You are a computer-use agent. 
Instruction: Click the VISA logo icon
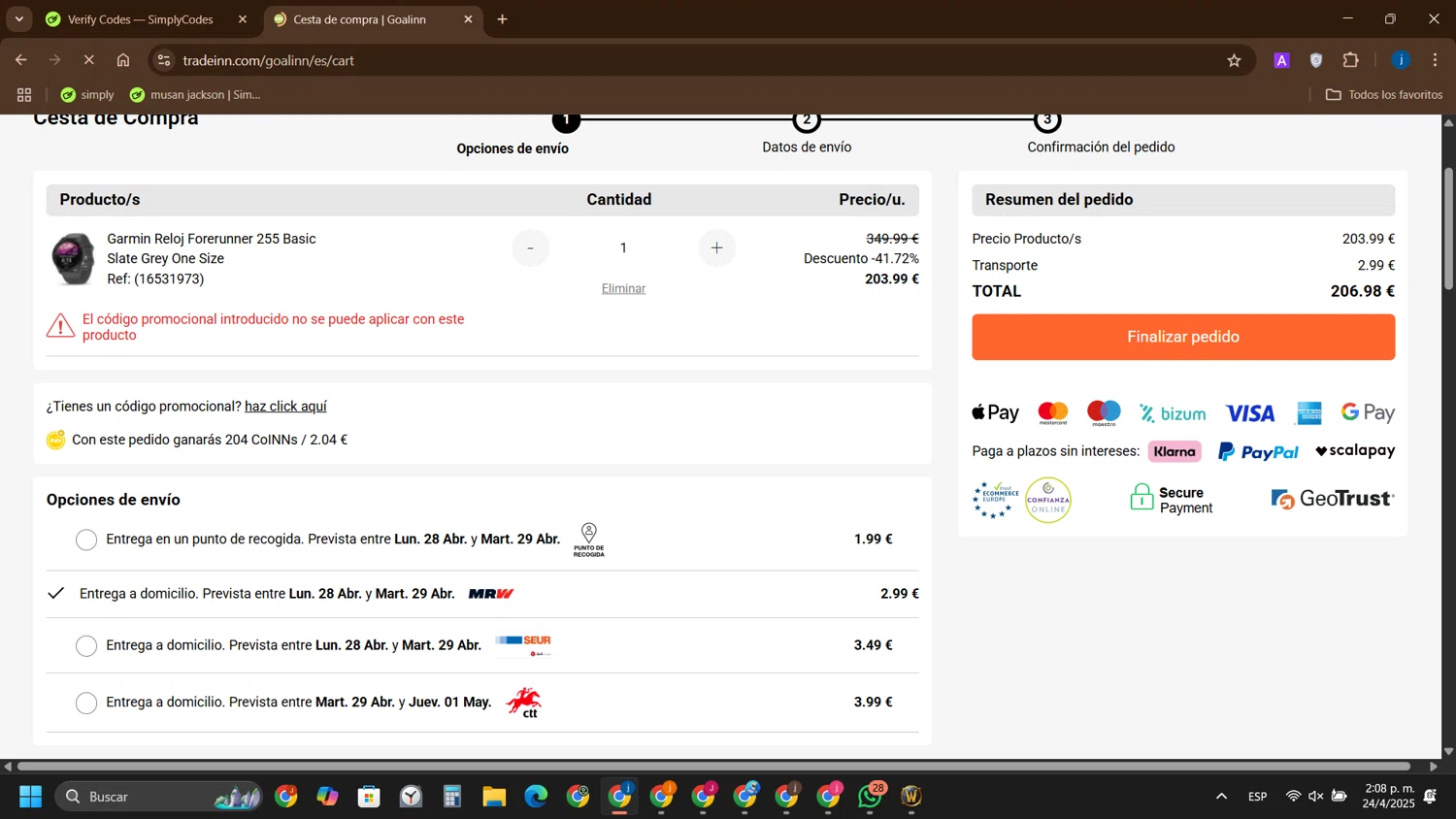coord(1249,413)
